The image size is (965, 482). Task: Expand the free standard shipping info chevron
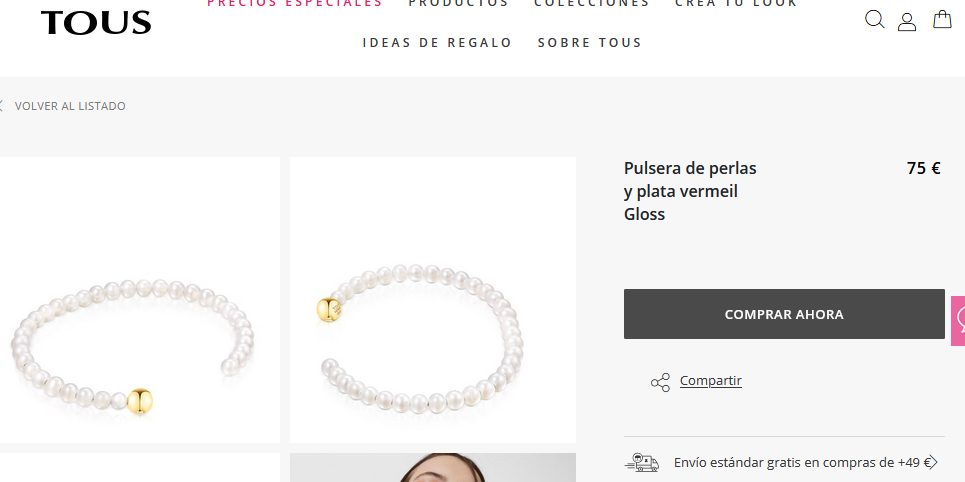[x=932, y=462]
